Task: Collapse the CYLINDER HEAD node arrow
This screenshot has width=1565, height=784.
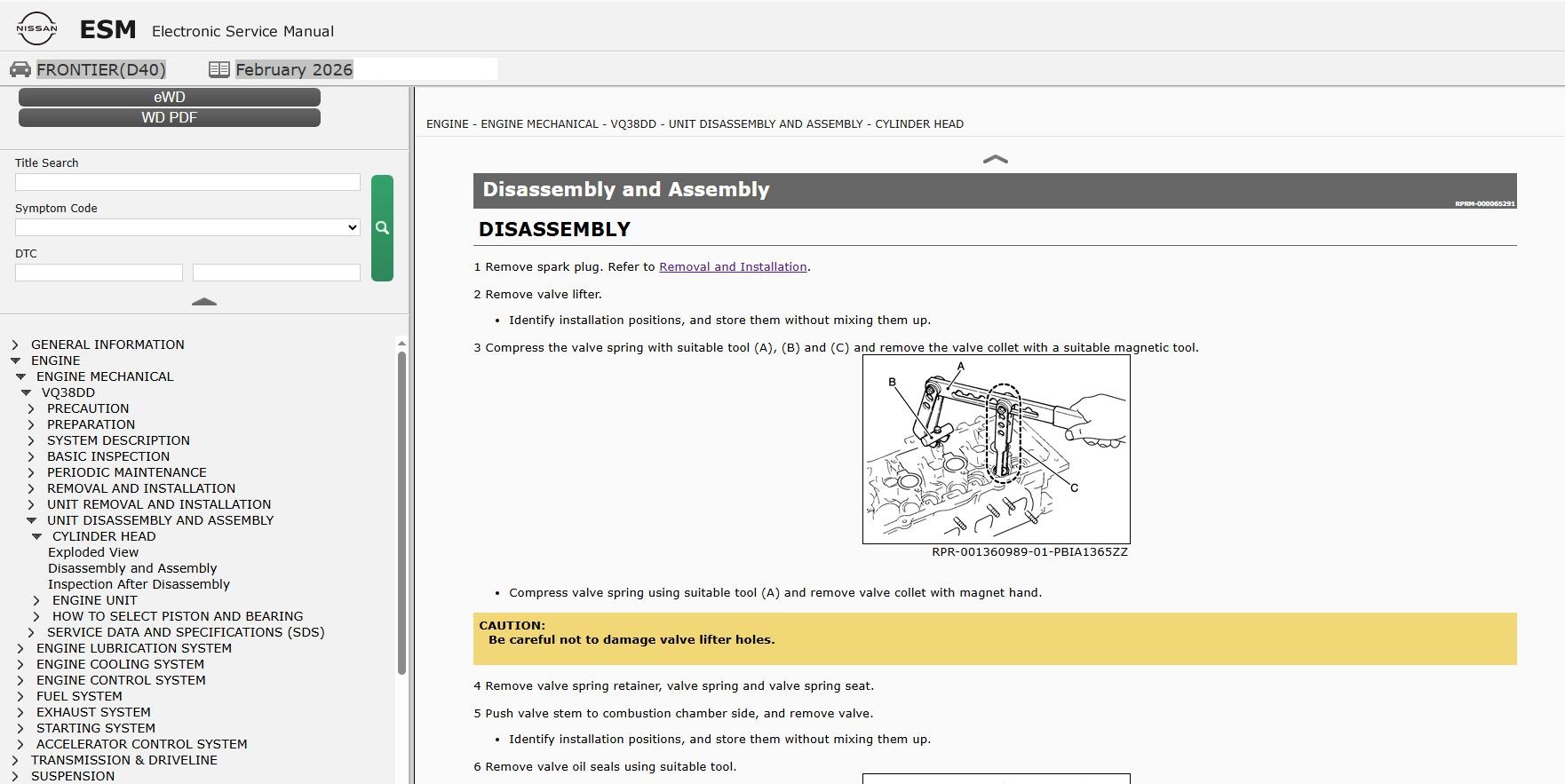Action: point(36,536)
